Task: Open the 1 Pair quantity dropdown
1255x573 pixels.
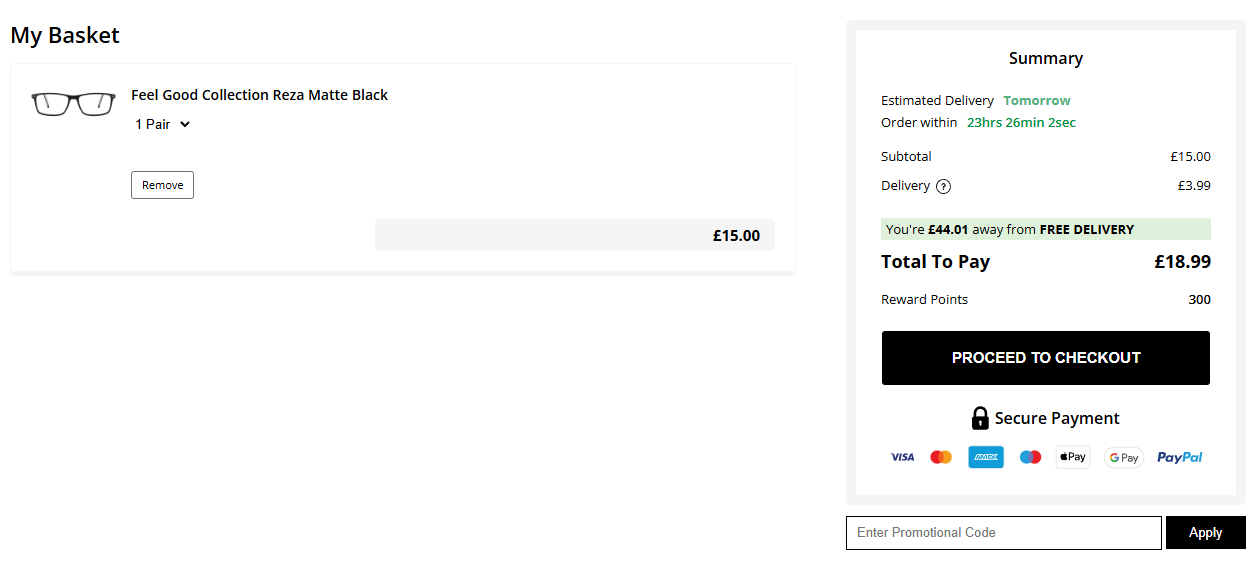Action: (163, 125)
